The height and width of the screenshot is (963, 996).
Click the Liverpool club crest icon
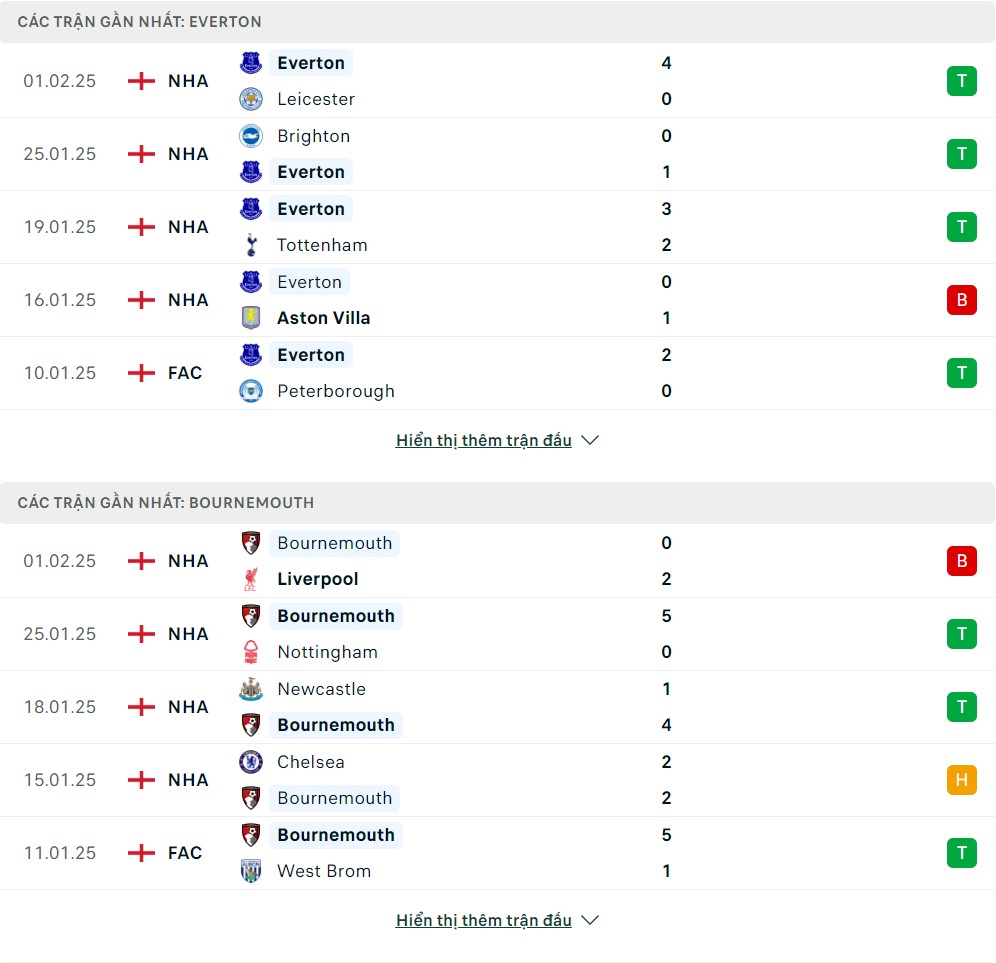[x=251, y=579]
